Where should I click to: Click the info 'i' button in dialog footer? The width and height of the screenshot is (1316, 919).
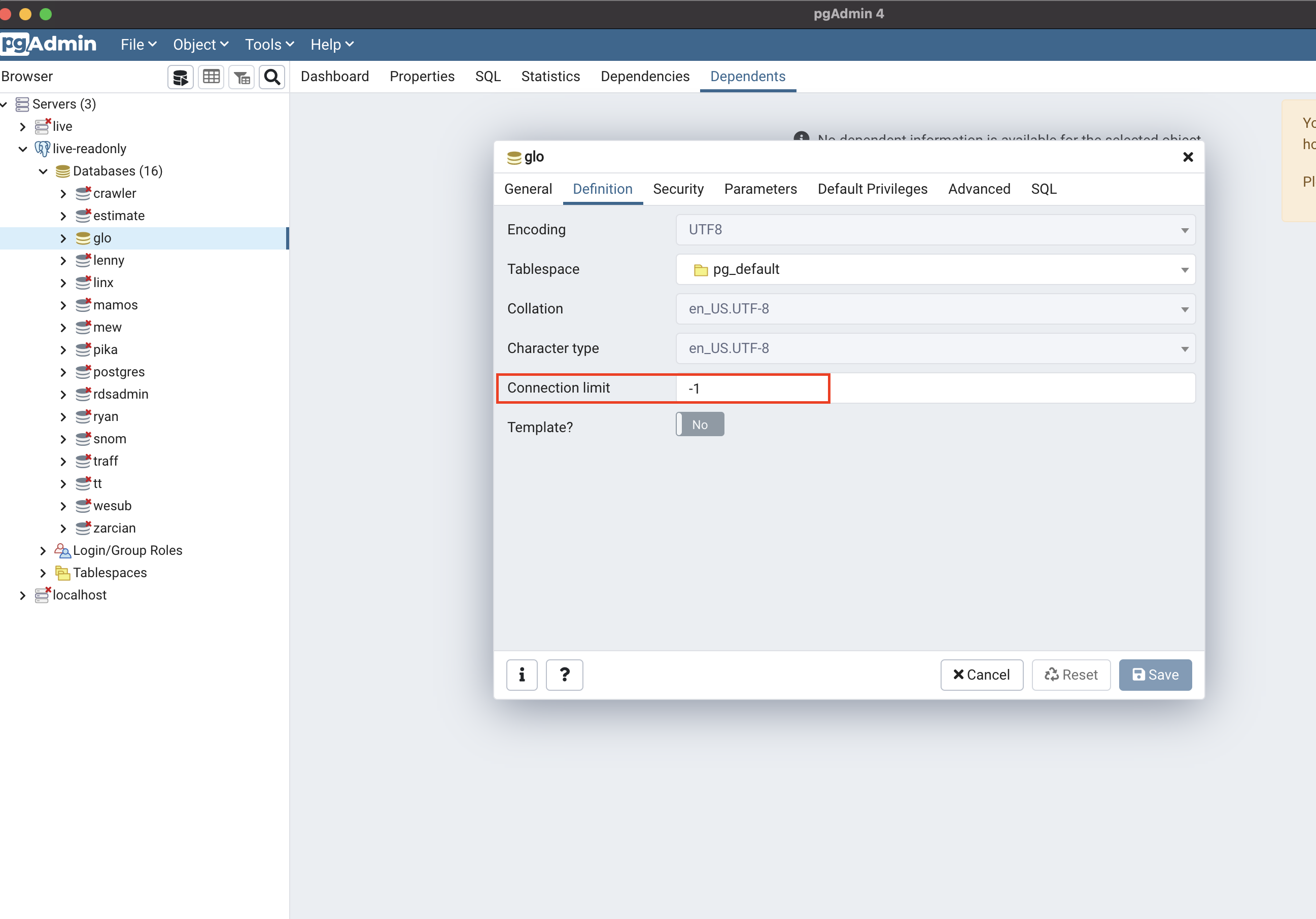pyautogui.click(x=522, y=675)
